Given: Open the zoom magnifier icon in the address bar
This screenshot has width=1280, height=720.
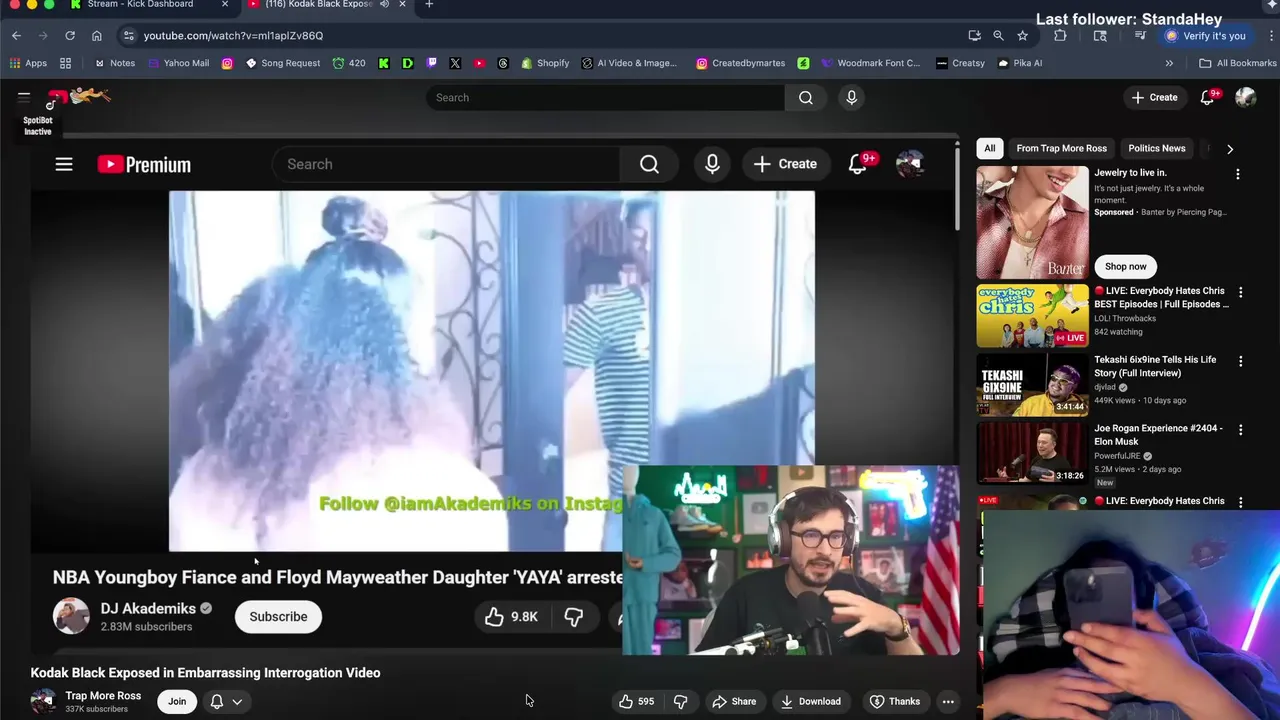Looking at the screenshot, I should [998, 35].
